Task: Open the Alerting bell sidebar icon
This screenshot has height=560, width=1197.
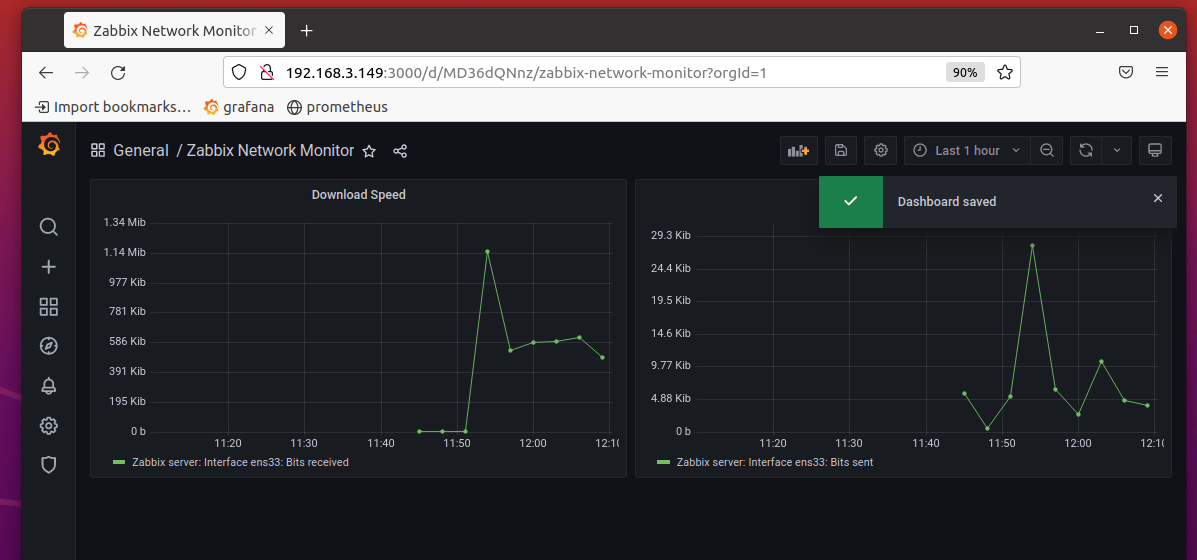Action: point(49,386)
